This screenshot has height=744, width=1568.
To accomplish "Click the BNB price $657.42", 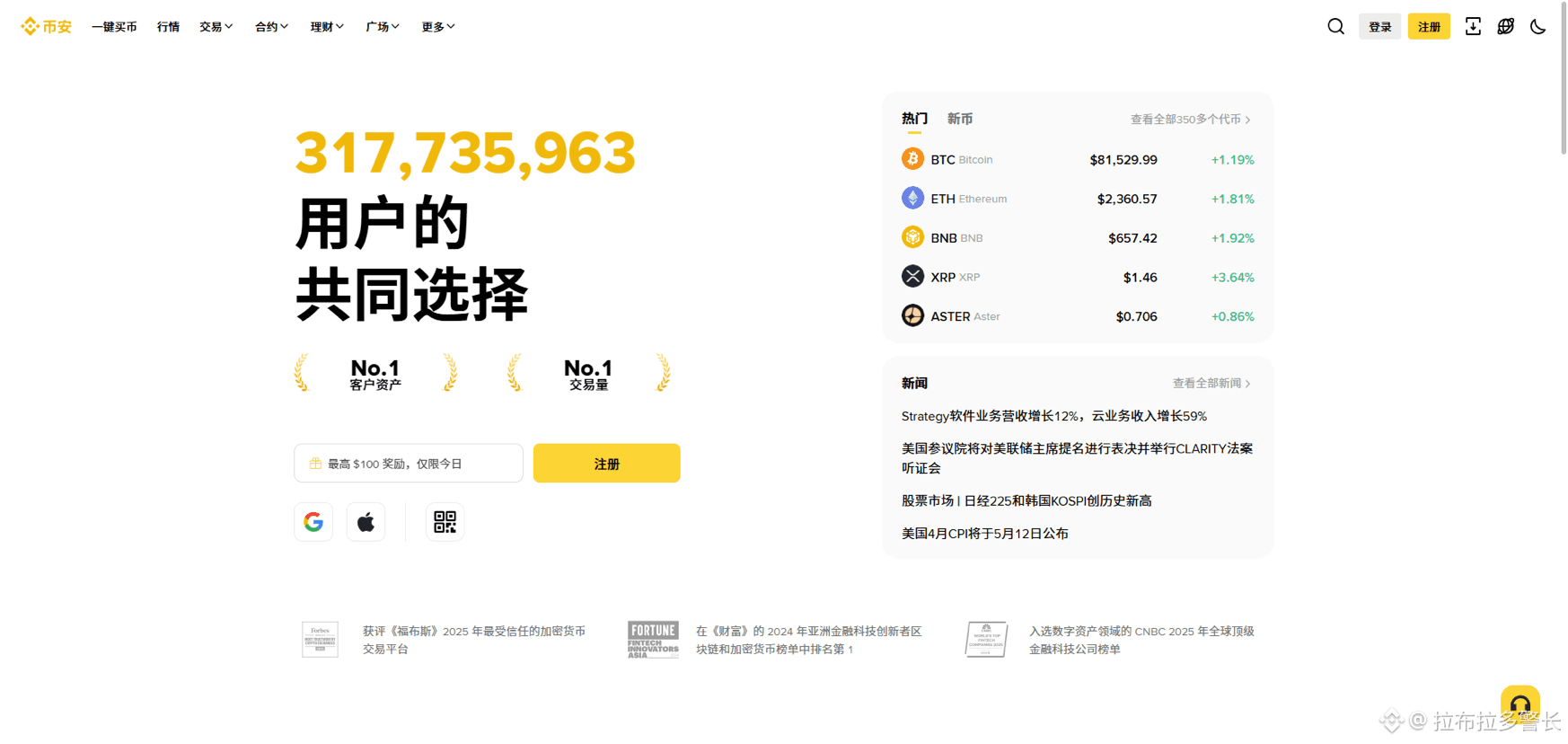I will click(x=1132, y=238).
